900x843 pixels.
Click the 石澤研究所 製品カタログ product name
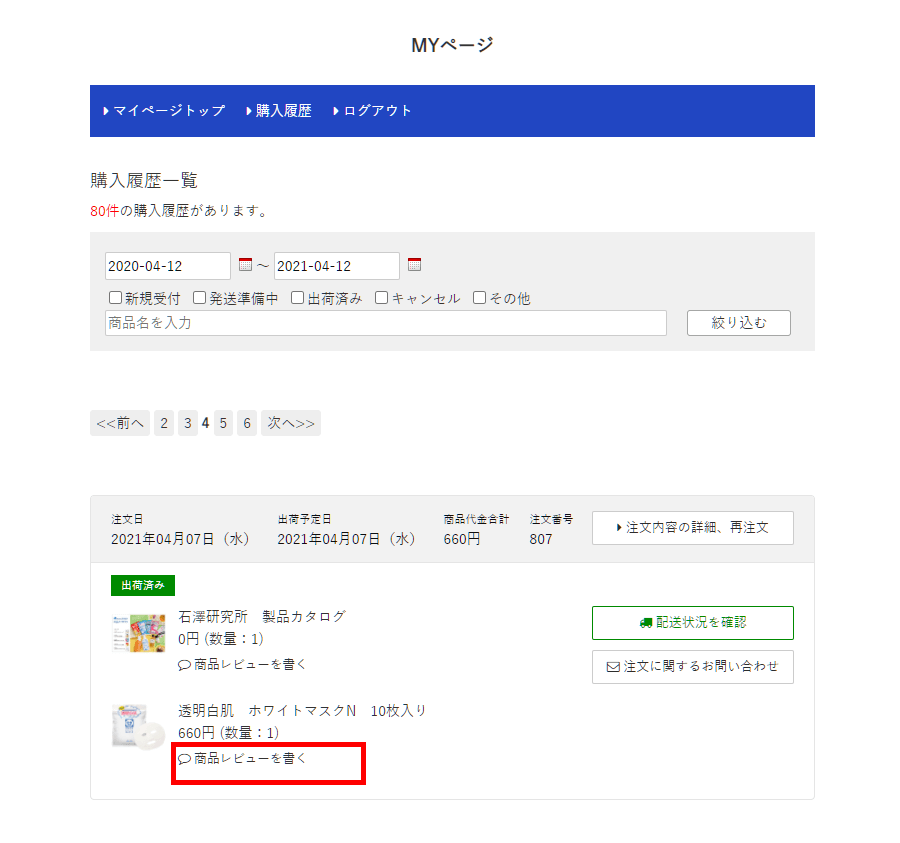262,617
